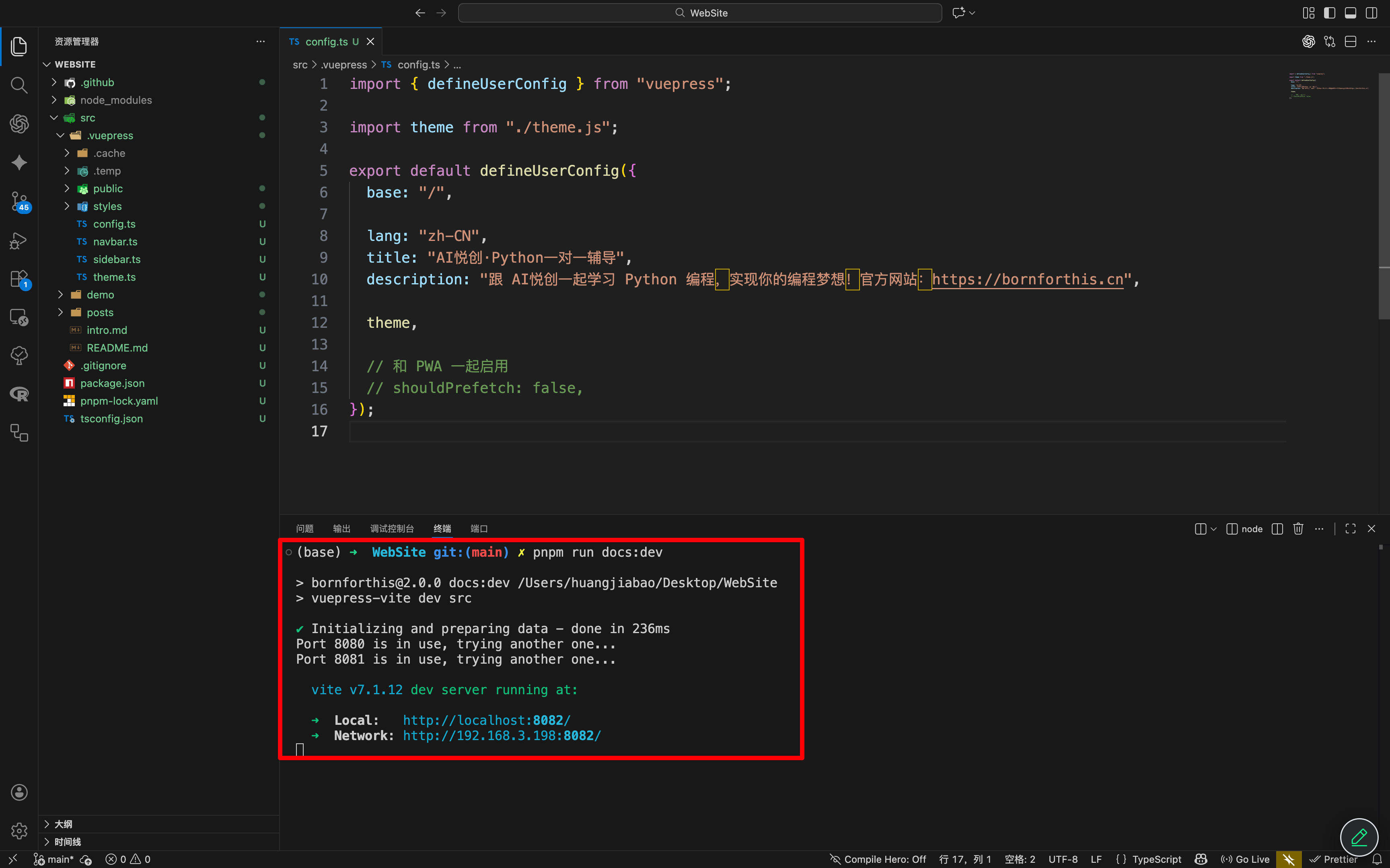The image size is (1390, 868).
Task: Open navbar.ts in the explorer
Action: pos(115,242)
